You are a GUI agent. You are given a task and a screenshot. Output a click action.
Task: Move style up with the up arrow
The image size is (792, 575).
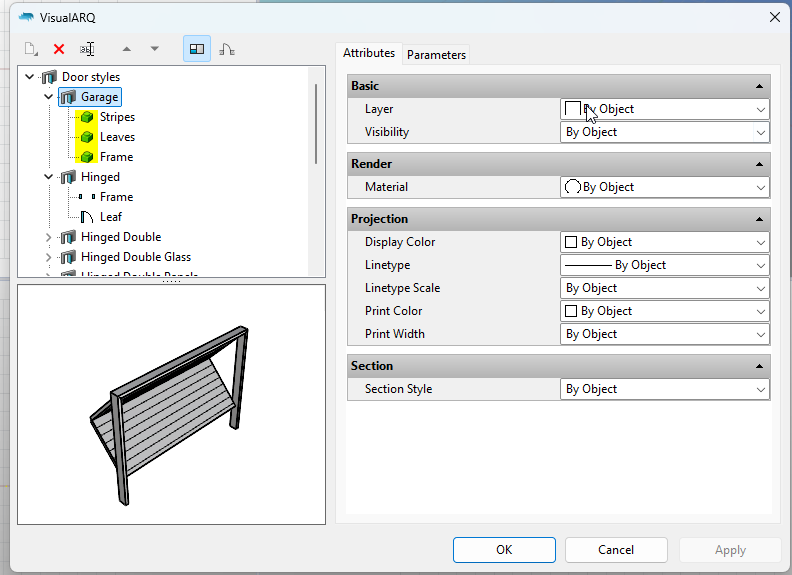[127, 49]
